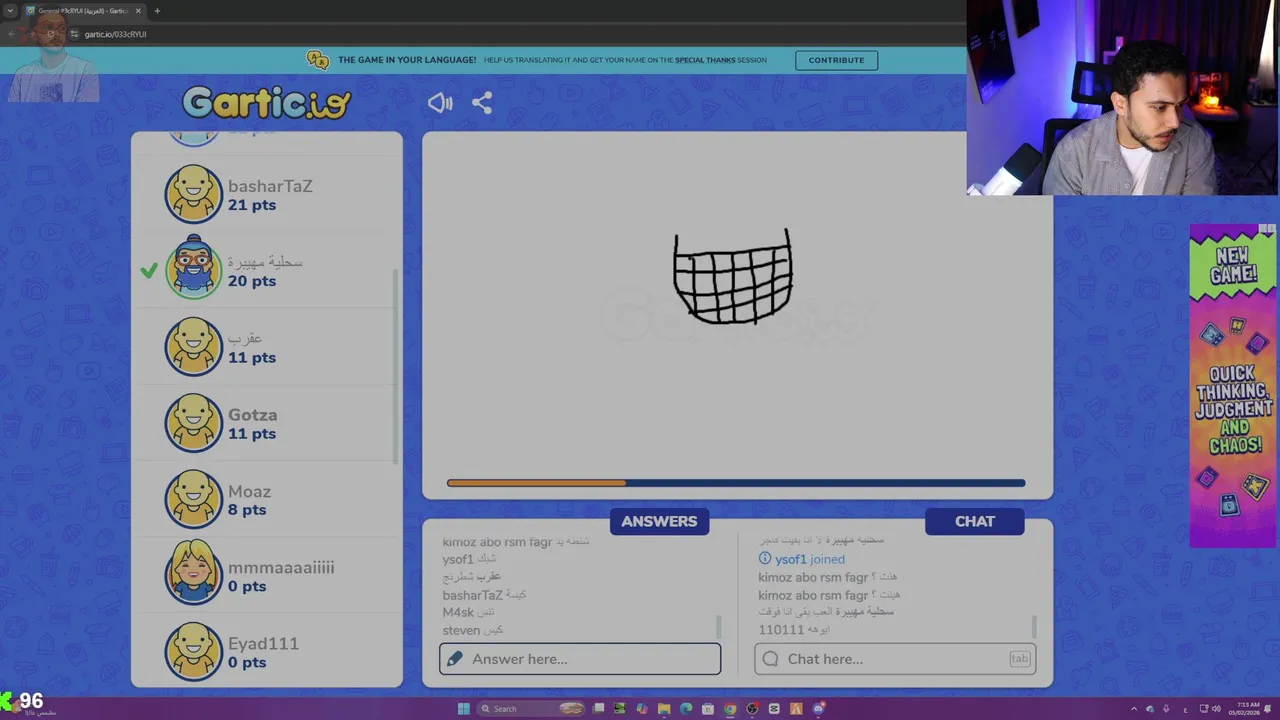Select the CHAT tab
1280x720 pixels.
[975, 521]
